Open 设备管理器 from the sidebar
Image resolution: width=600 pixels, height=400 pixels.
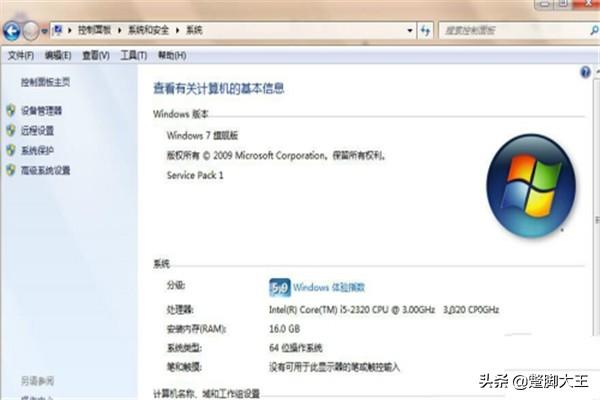pyautogui.click(x=41, y=111)
